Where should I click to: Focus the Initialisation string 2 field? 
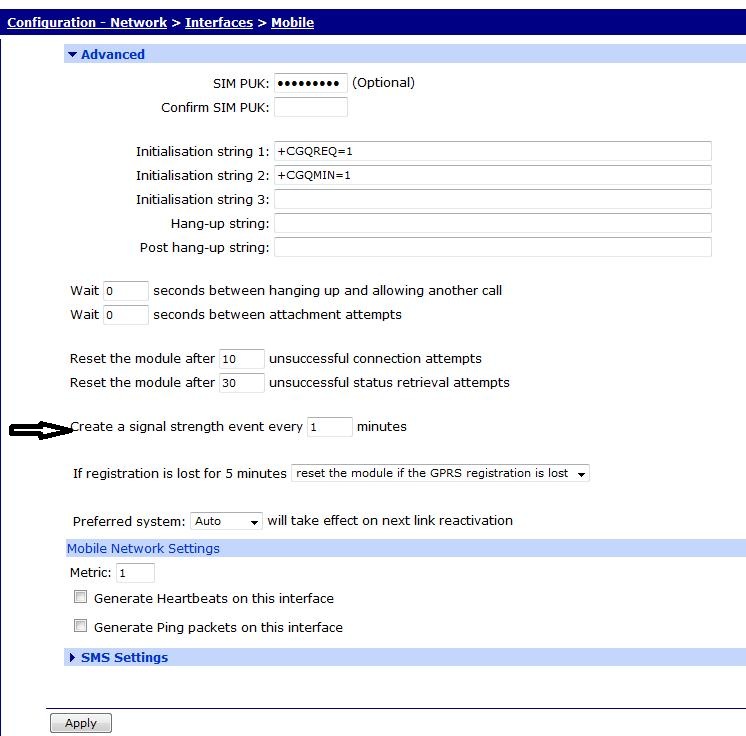point(492,176)
